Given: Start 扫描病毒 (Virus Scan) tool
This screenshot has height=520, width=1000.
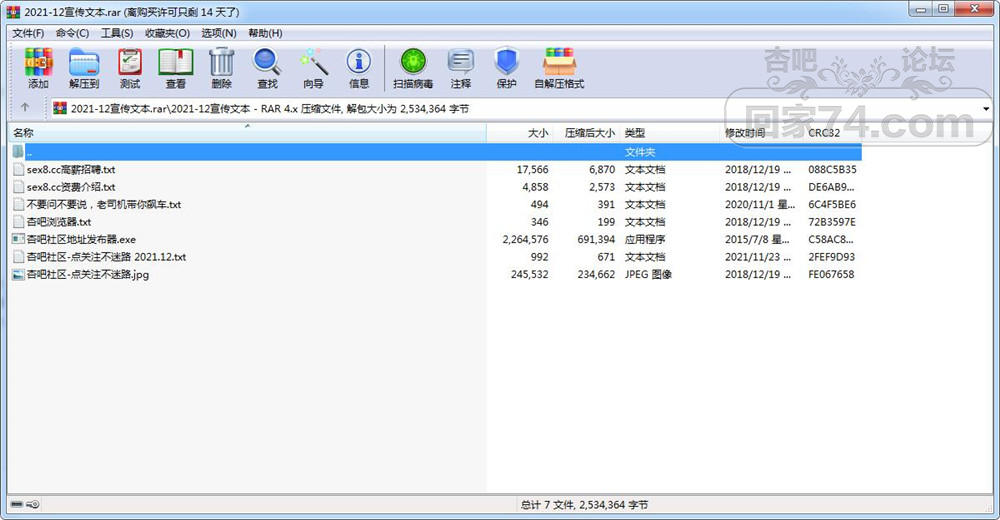Looking at the screenshot, I should point(413,68).
